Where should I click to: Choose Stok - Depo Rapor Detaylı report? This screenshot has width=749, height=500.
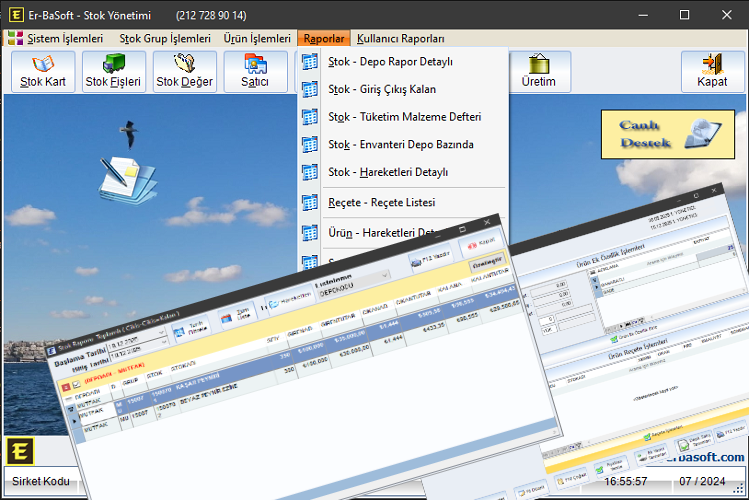tap(390, 62)
